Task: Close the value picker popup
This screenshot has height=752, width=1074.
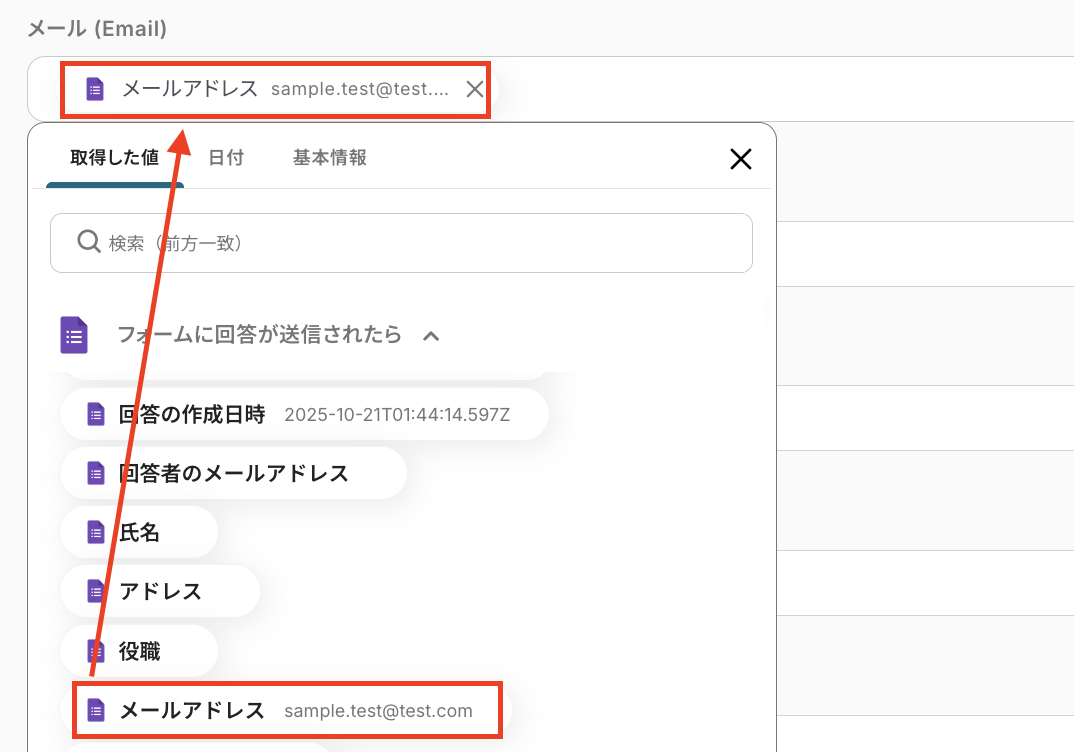Action: (x=740, y=159)
